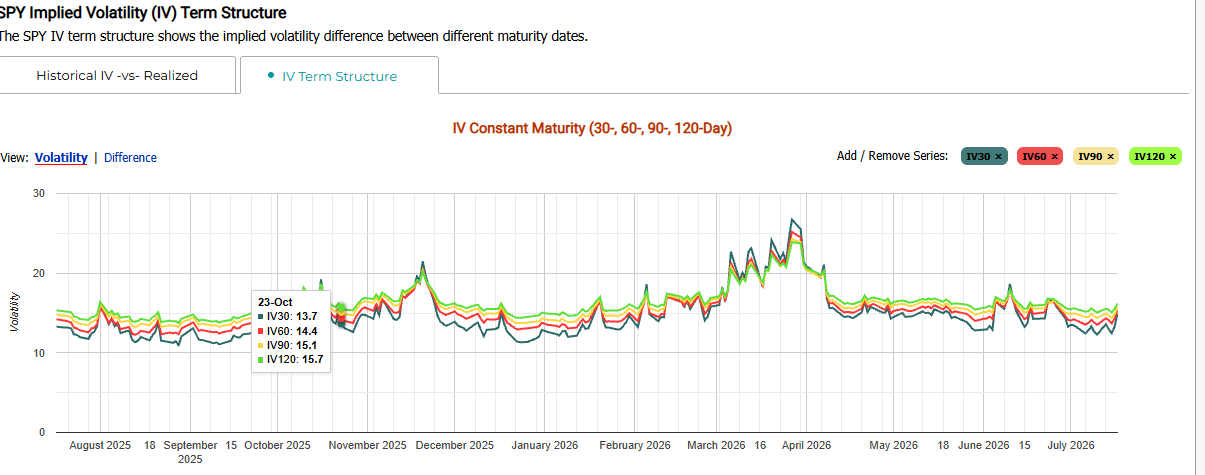Choose the Volatility view link
The height and width of the screenshot is (475, 1205).
click(x=61, y=157)
